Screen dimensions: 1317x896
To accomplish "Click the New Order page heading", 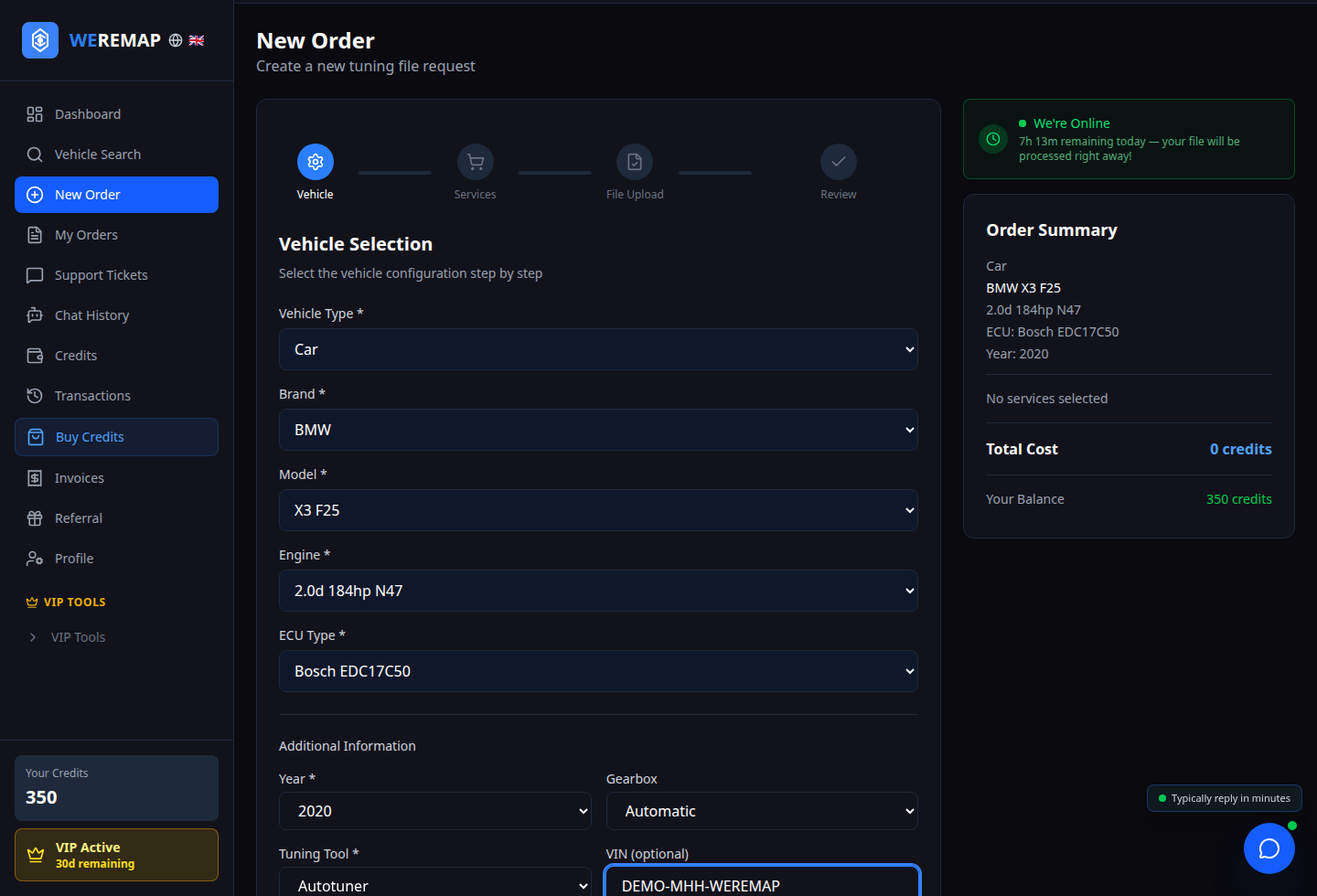I will (x=316, y=41).
